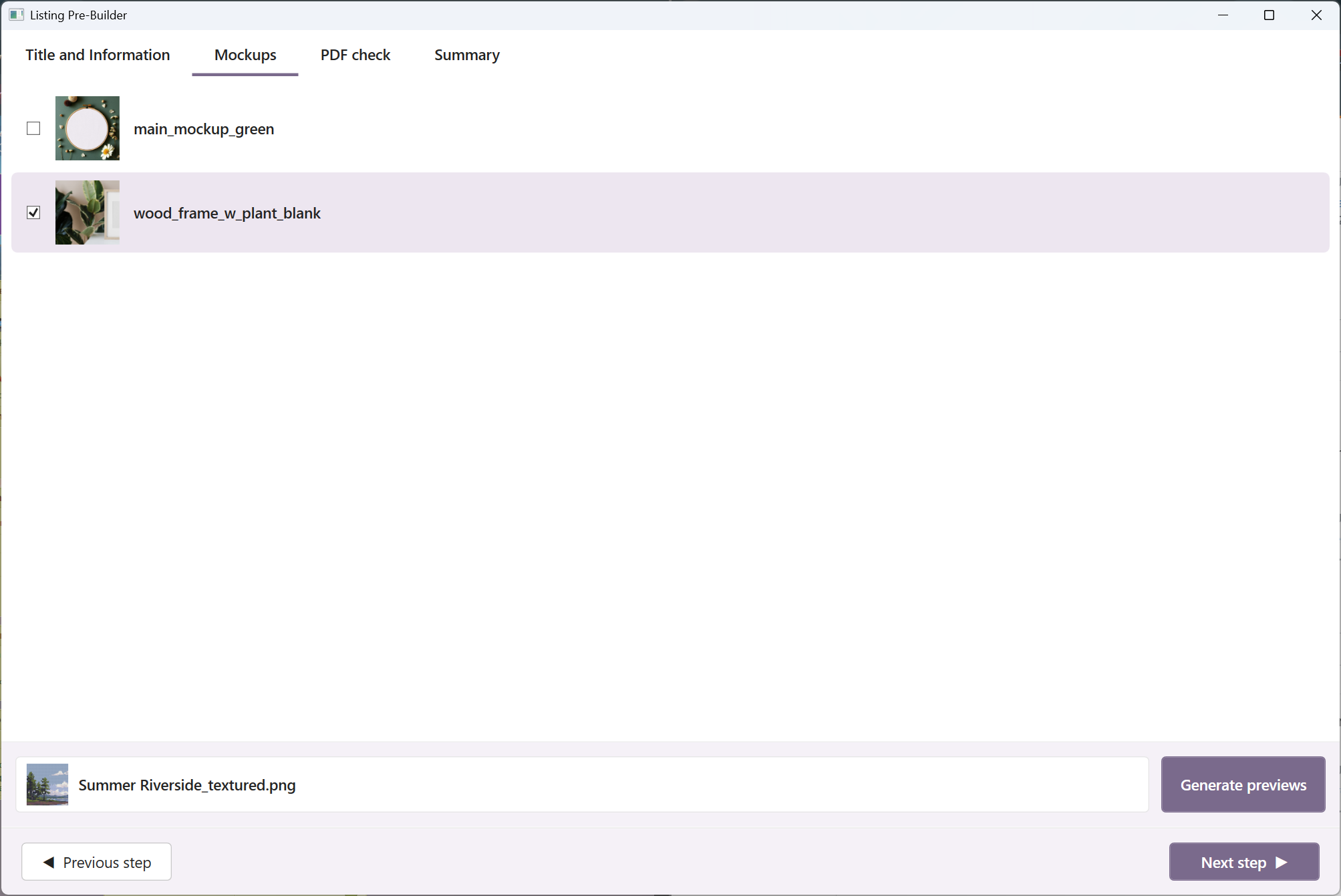
Task: Uncheck the wood_frame_w_plant_blank checkbox
Action: click(x=33, y=212)
